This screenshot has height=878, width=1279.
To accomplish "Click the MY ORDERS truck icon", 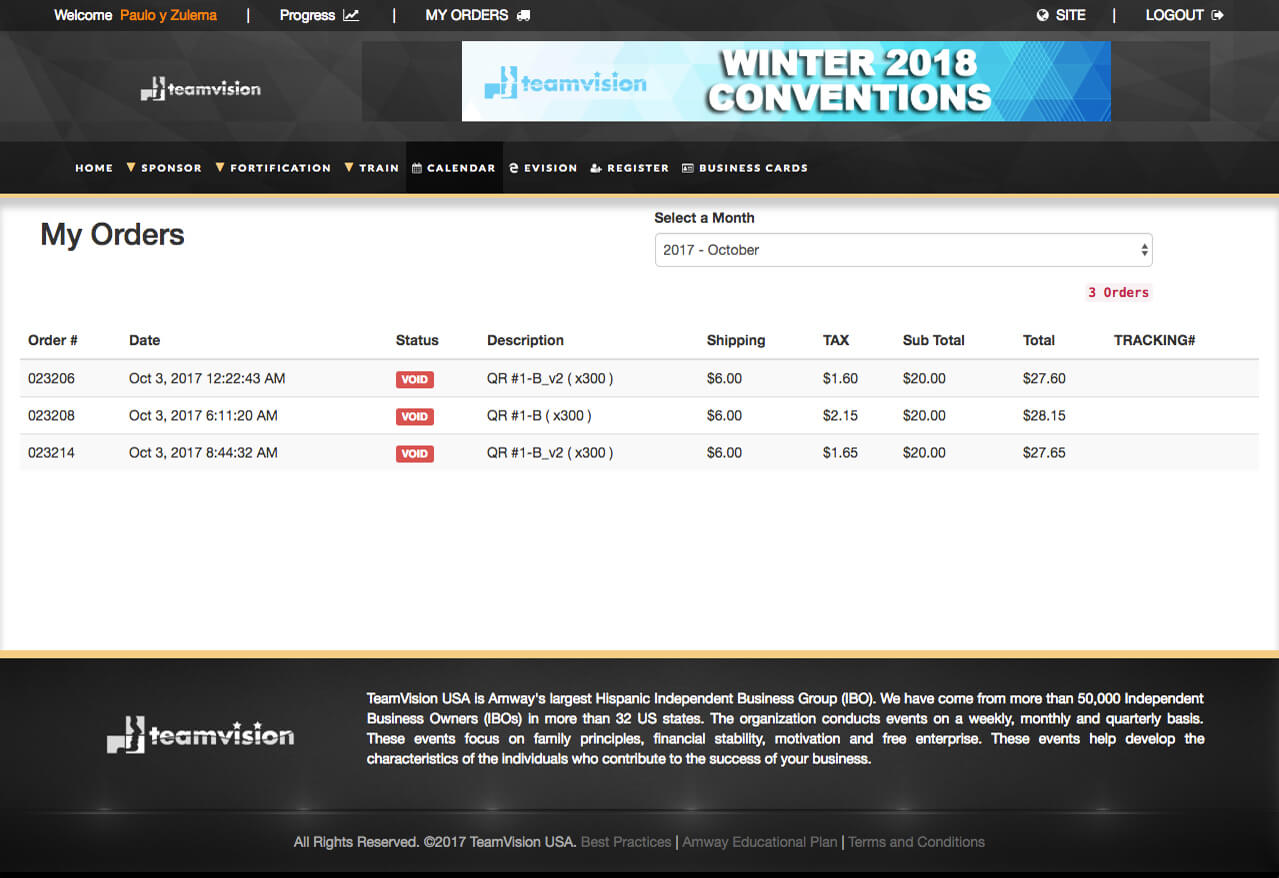I will (524, 15).
